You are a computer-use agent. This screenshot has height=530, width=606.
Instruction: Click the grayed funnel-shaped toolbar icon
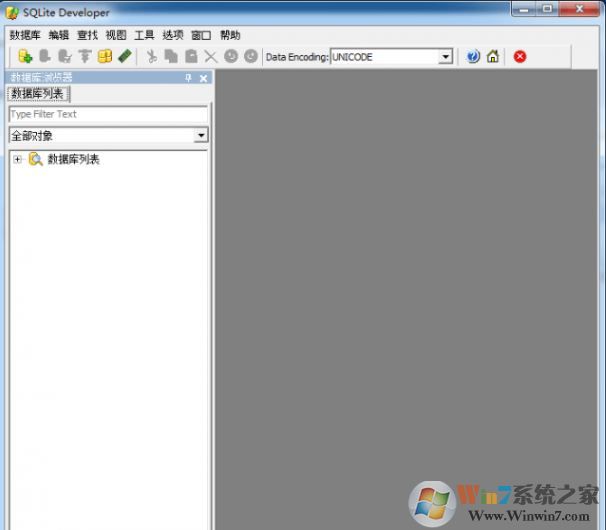[x=85, y=56]
